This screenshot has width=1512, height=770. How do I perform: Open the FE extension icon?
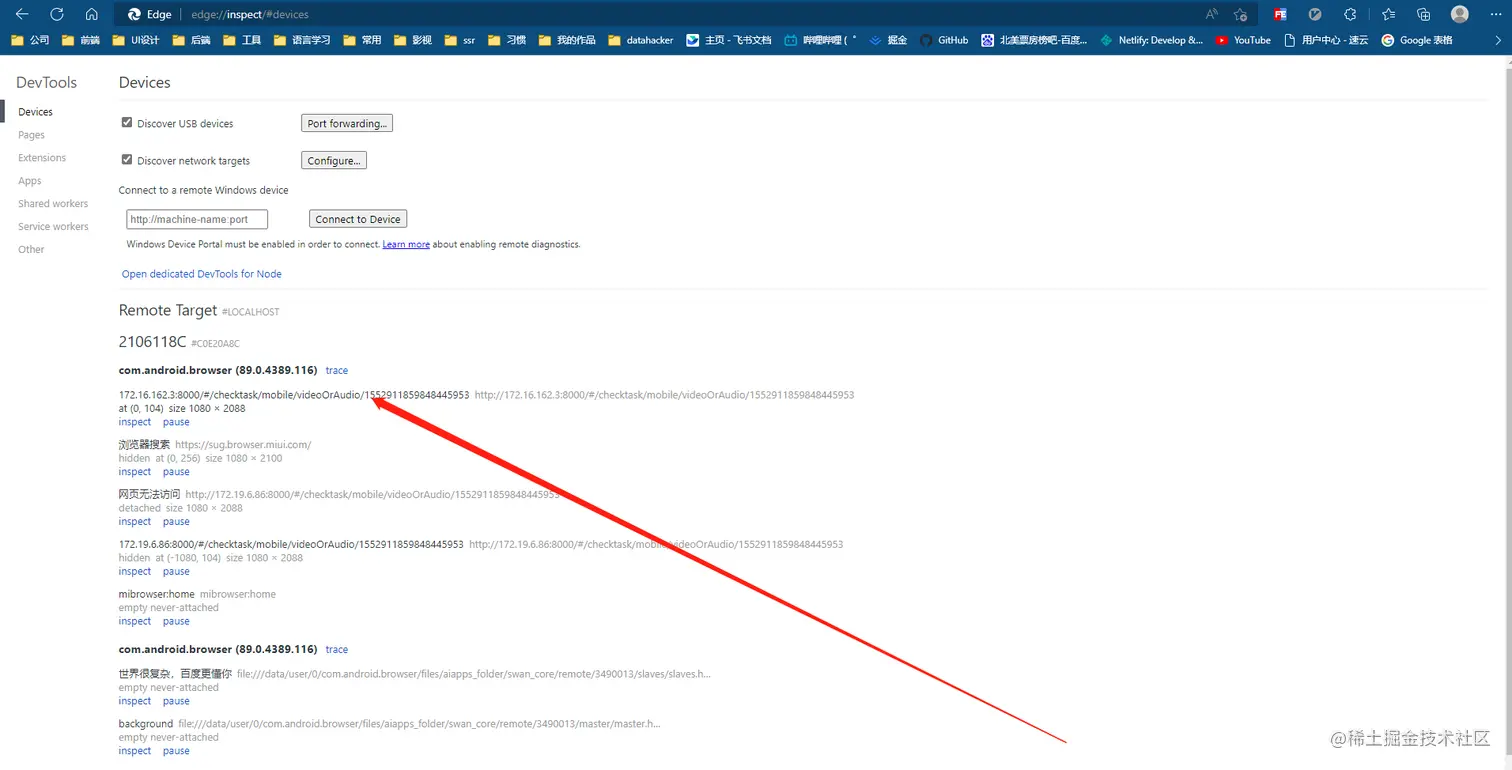point(1280,14)
